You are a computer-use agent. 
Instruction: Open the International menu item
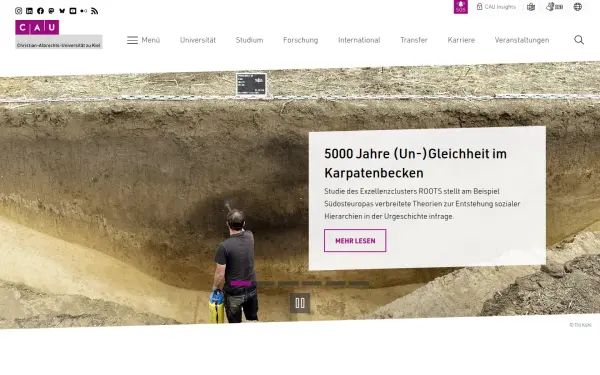pos(359,40)
